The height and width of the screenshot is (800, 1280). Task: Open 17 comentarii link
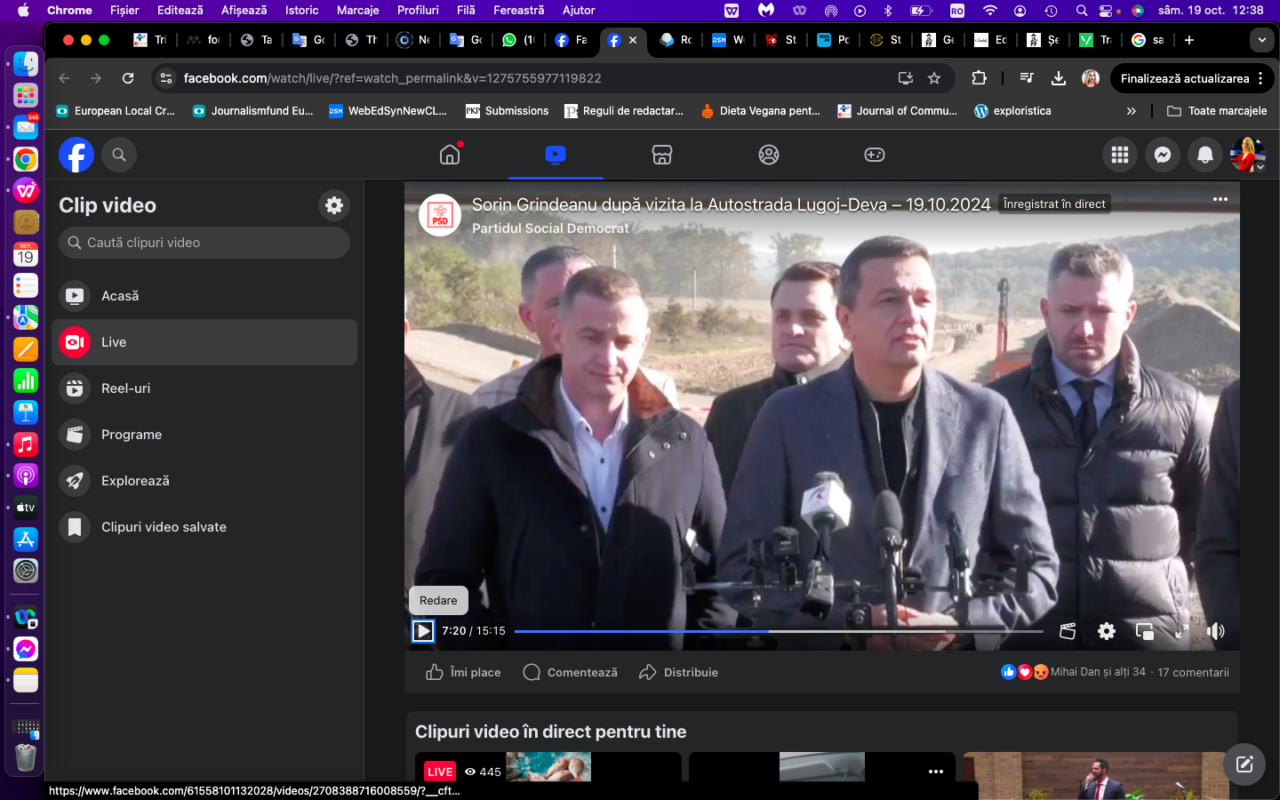[1193, 672]
